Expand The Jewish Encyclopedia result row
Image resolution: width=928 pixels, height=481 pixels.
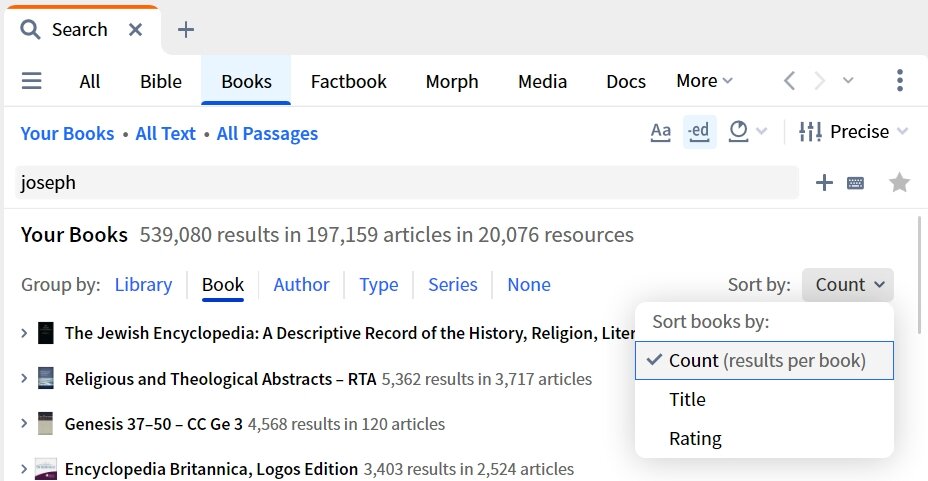point(24,333)
